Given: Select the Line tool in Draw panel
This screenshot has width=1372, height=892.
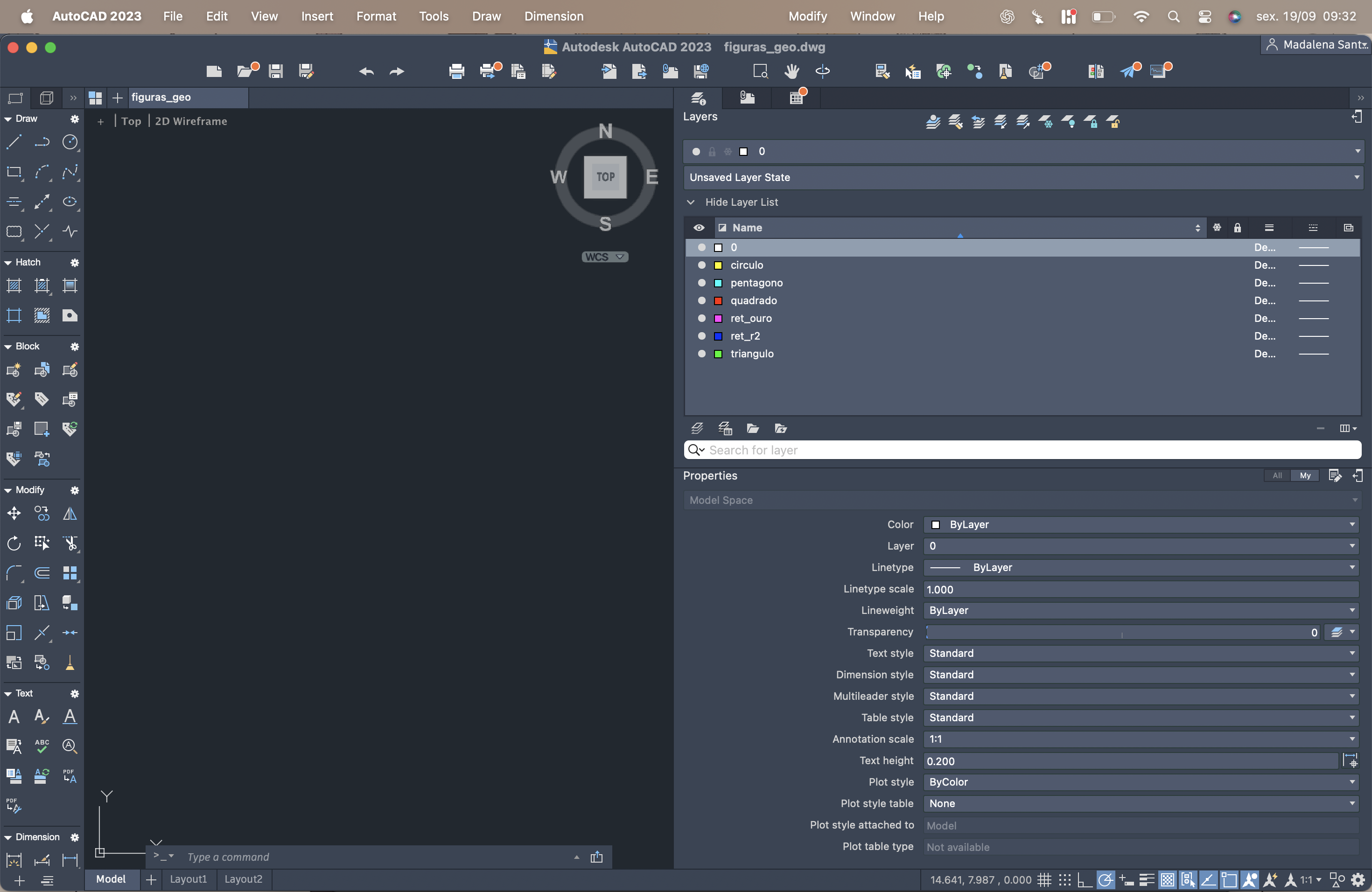Looking at the screenshot, I should coord(14,142).
